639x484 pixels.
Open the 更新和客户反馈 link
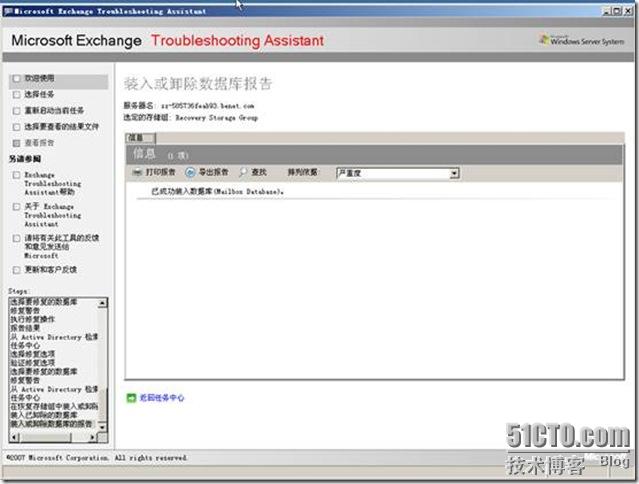(51, 269)
